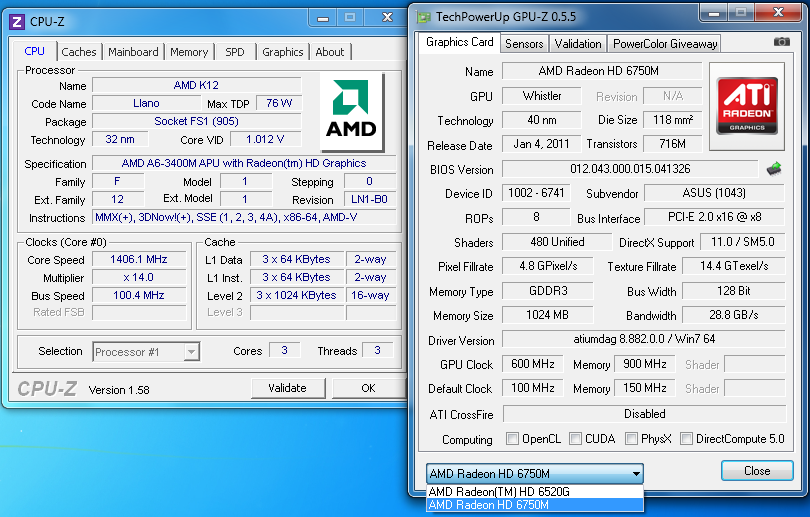The image size is (810, 517).
Task: Click the Subvendor value ASUS (1043)
Action: tap(714, 193)
